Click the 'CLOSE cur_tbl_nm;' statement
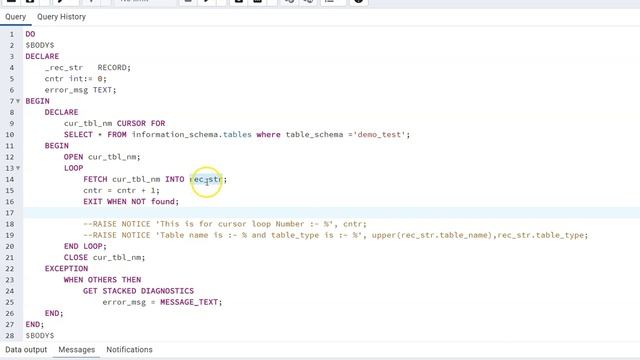The image size is (640, 360). [x=104, y=258]
